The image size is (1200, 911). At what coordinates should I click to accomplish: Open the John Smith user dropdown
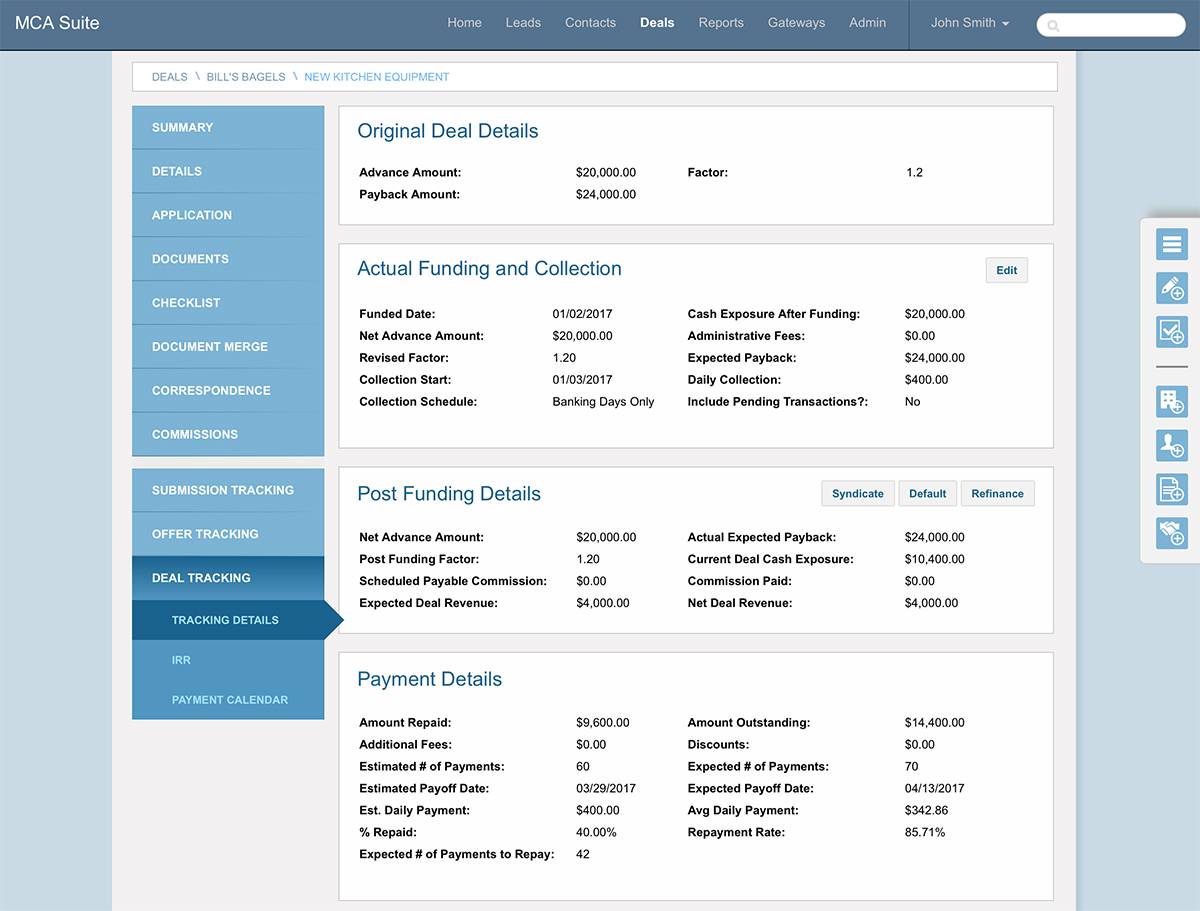969,23
